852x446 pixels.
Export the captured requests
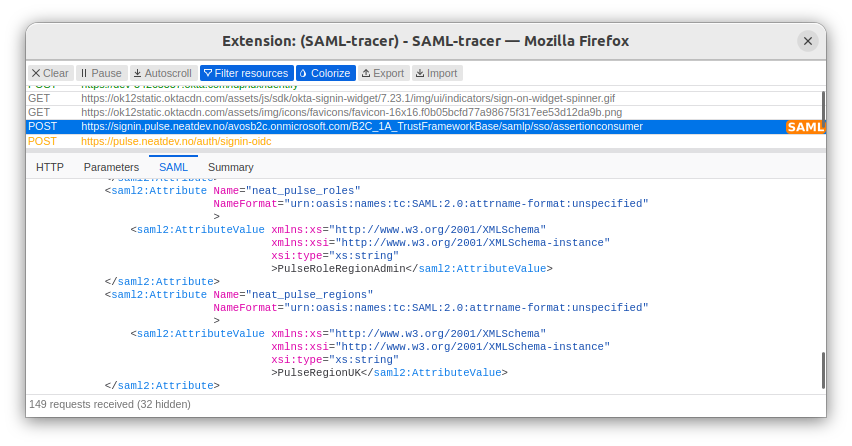pos(384,73)
